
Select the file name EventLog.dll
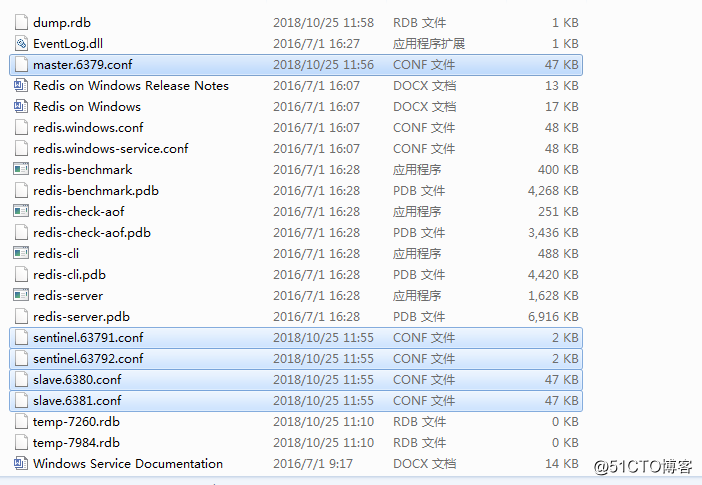point(68,43)
